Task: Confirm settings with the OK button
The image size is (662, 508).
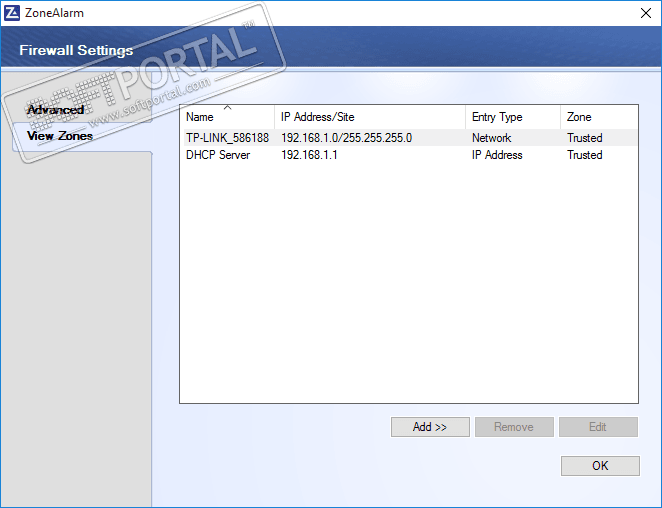Action: [x=600, y=466]
